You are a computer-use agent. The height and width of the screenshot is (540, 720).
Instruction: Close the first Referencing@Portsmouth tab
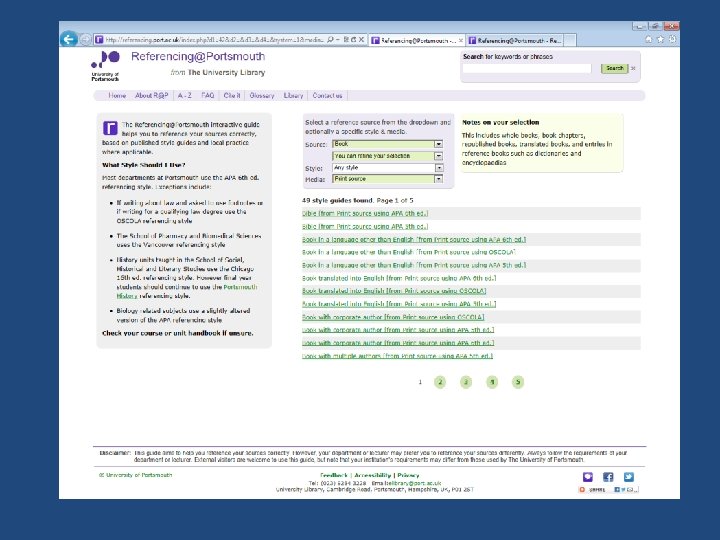coord(461,40)
